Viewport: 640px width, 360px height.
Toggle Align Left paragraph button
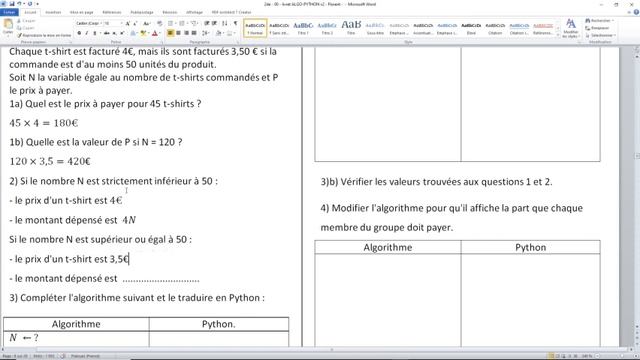[x=171, y=33]
